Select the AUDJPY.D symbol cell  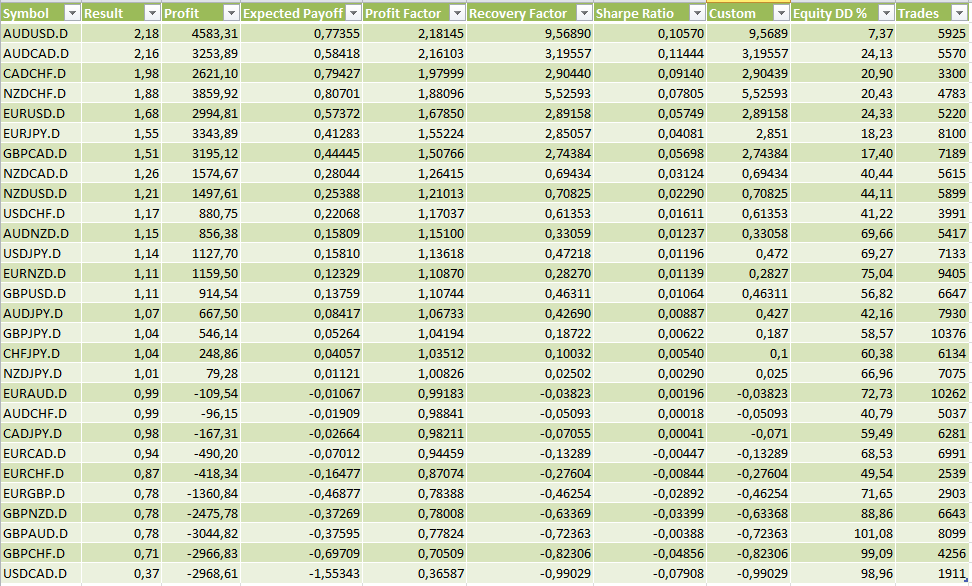click(41, 313)
